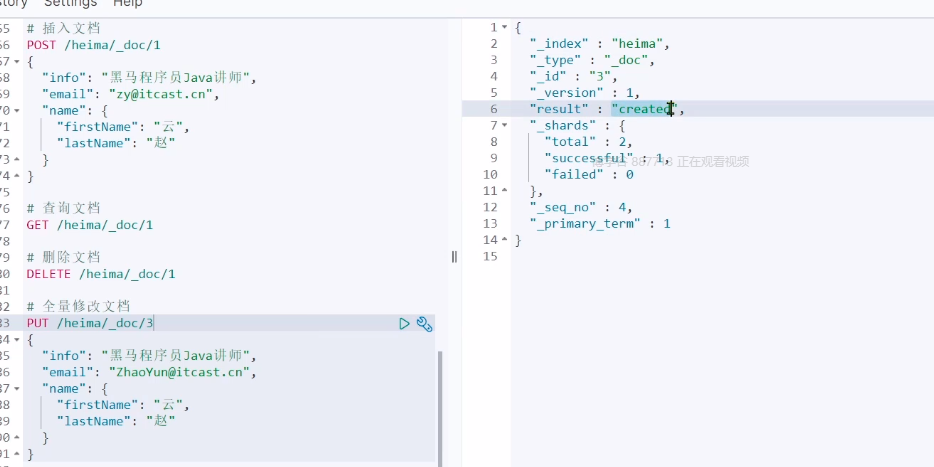Click the comment "# 全量修改文档"
The width and height of the screenshot is (934, 467).
78,307
